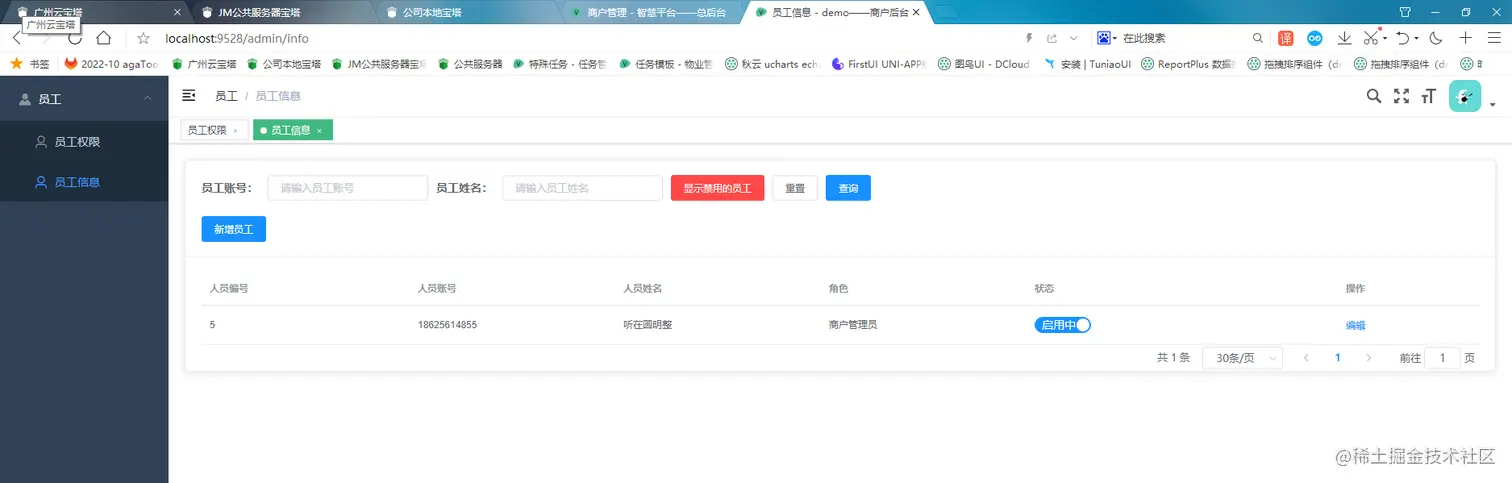The width and height of the screenshot is (1512, 483).
Task: Go back with the browser back arrow
Action: [16, 38]
